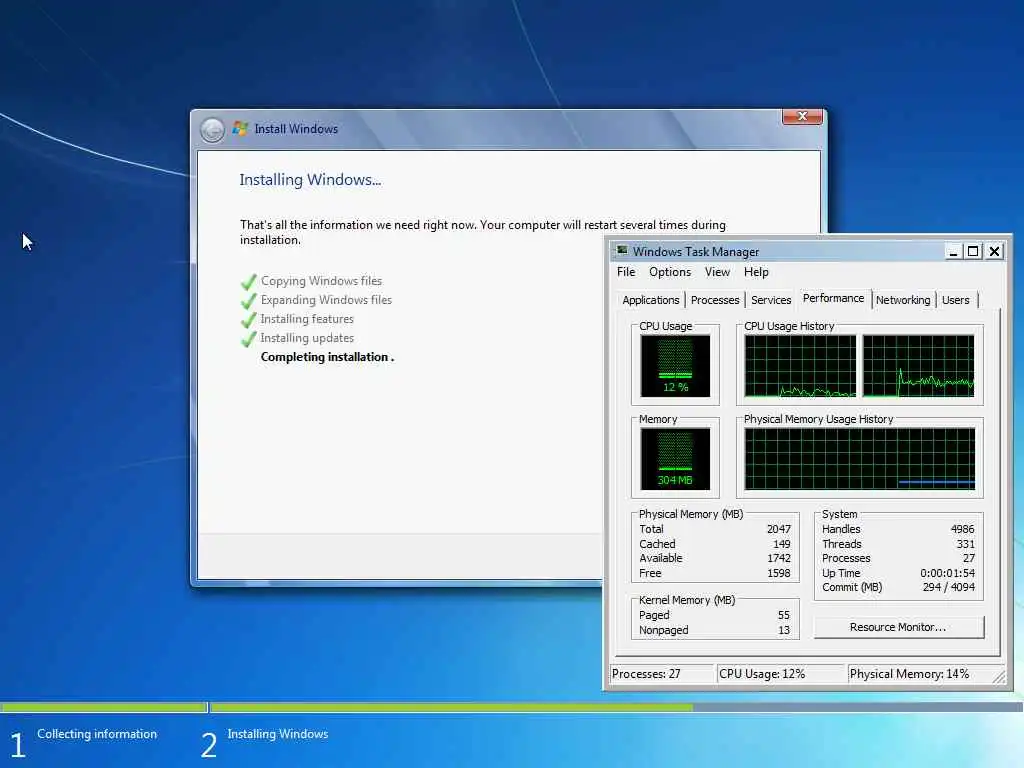Click the Installing updates checkmark
Screen dimensions: 1024x768
[248, 338]
